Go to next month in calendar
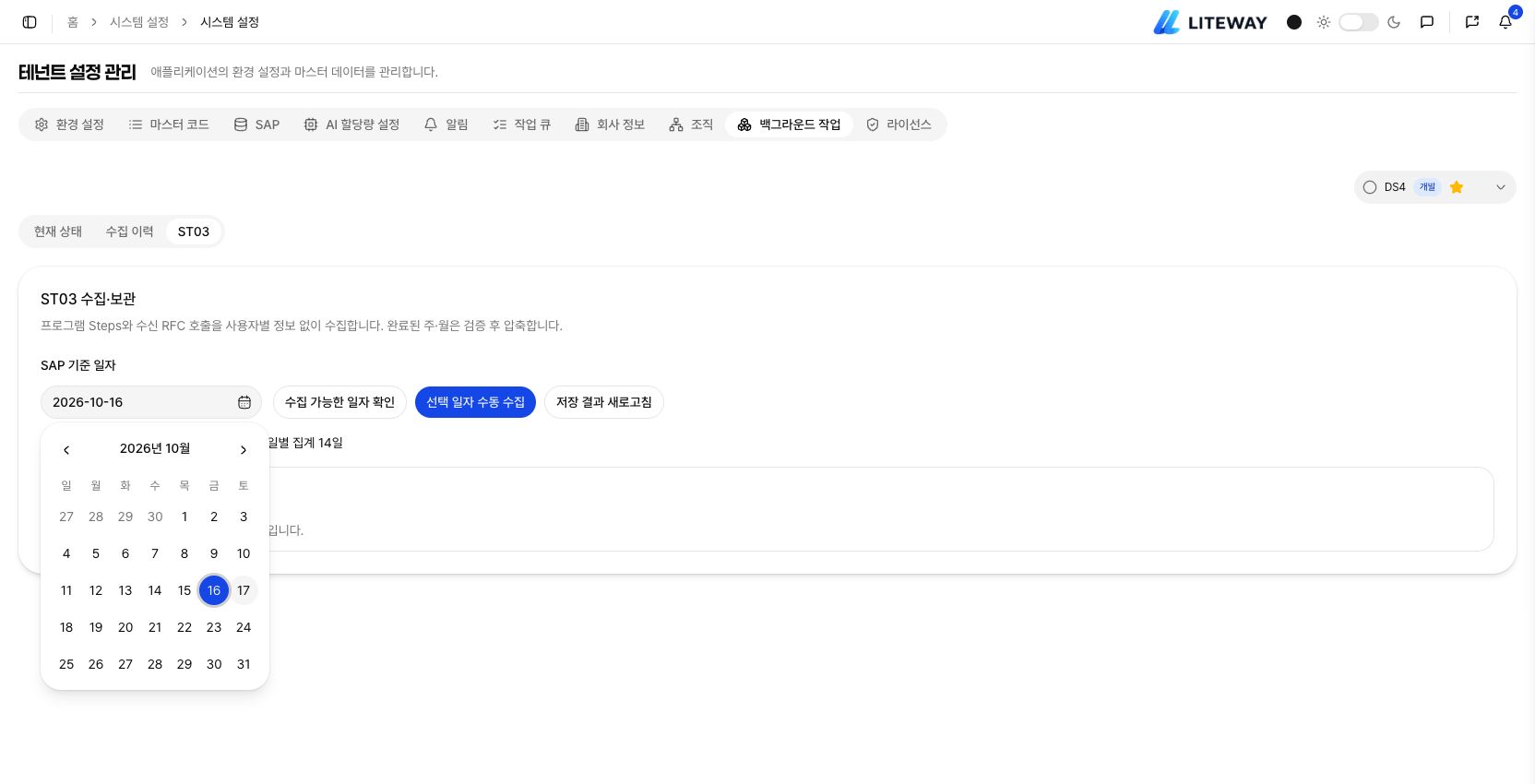1535x784 pixels. pyautogui.click(x=244, y=450)
